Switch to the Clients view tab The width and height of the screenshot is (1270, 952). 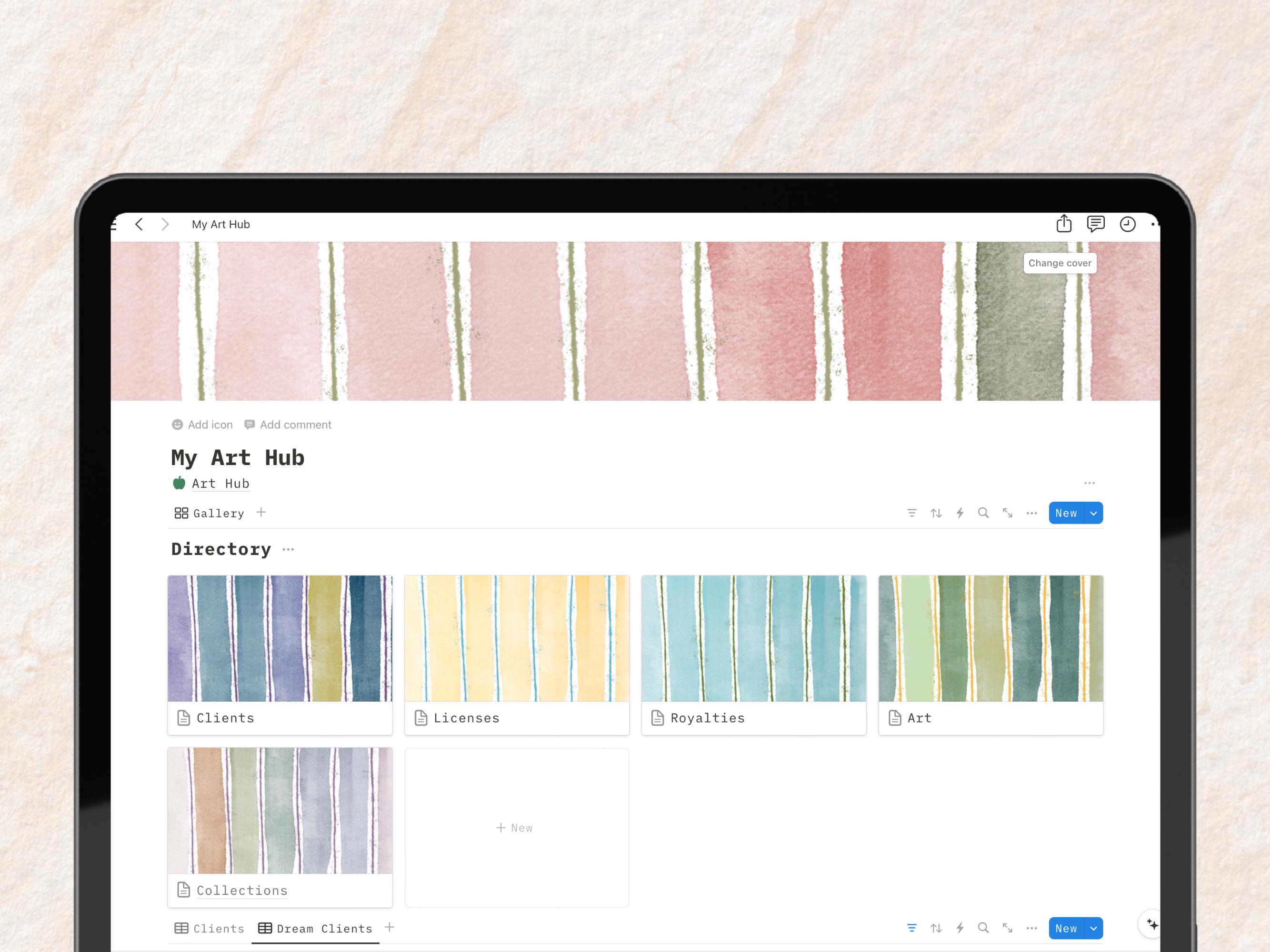click(x=218, y=928)
